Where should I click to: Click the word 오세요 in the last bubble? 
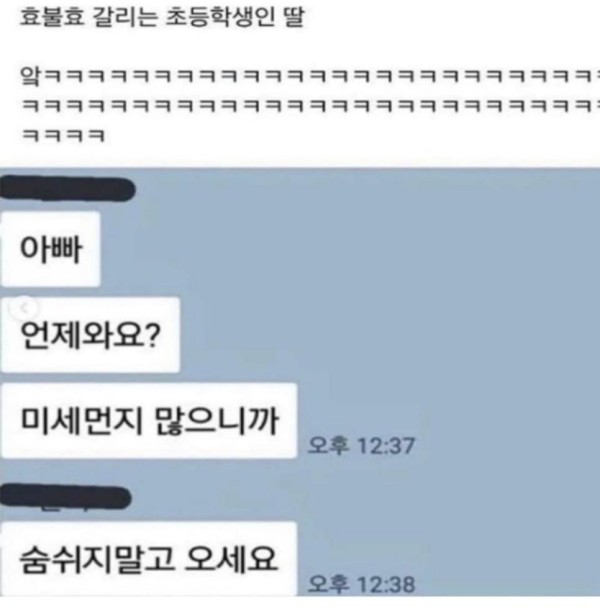pos(231,560)
